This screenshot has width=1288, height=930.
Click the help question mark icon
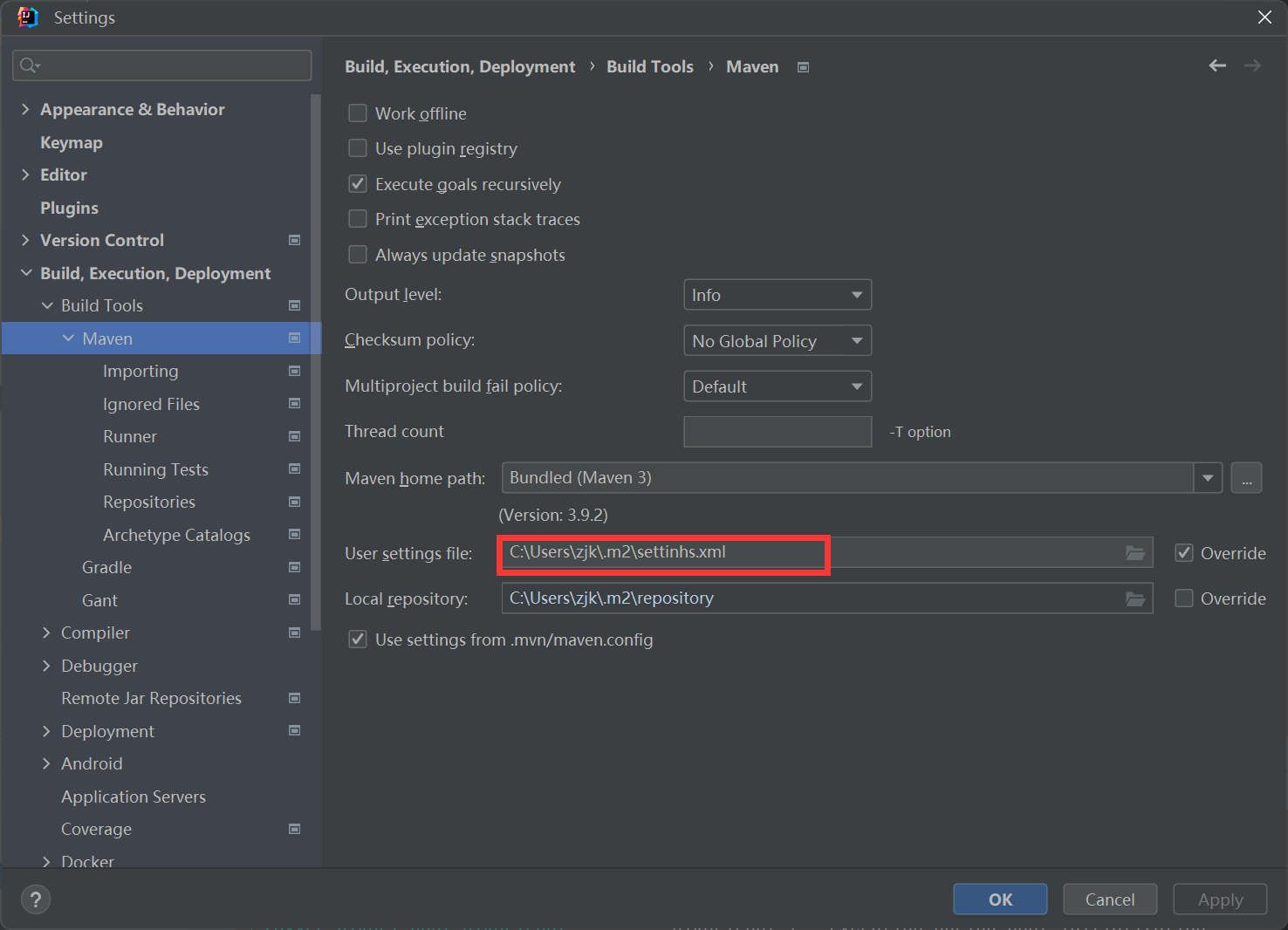pos(36,899)
